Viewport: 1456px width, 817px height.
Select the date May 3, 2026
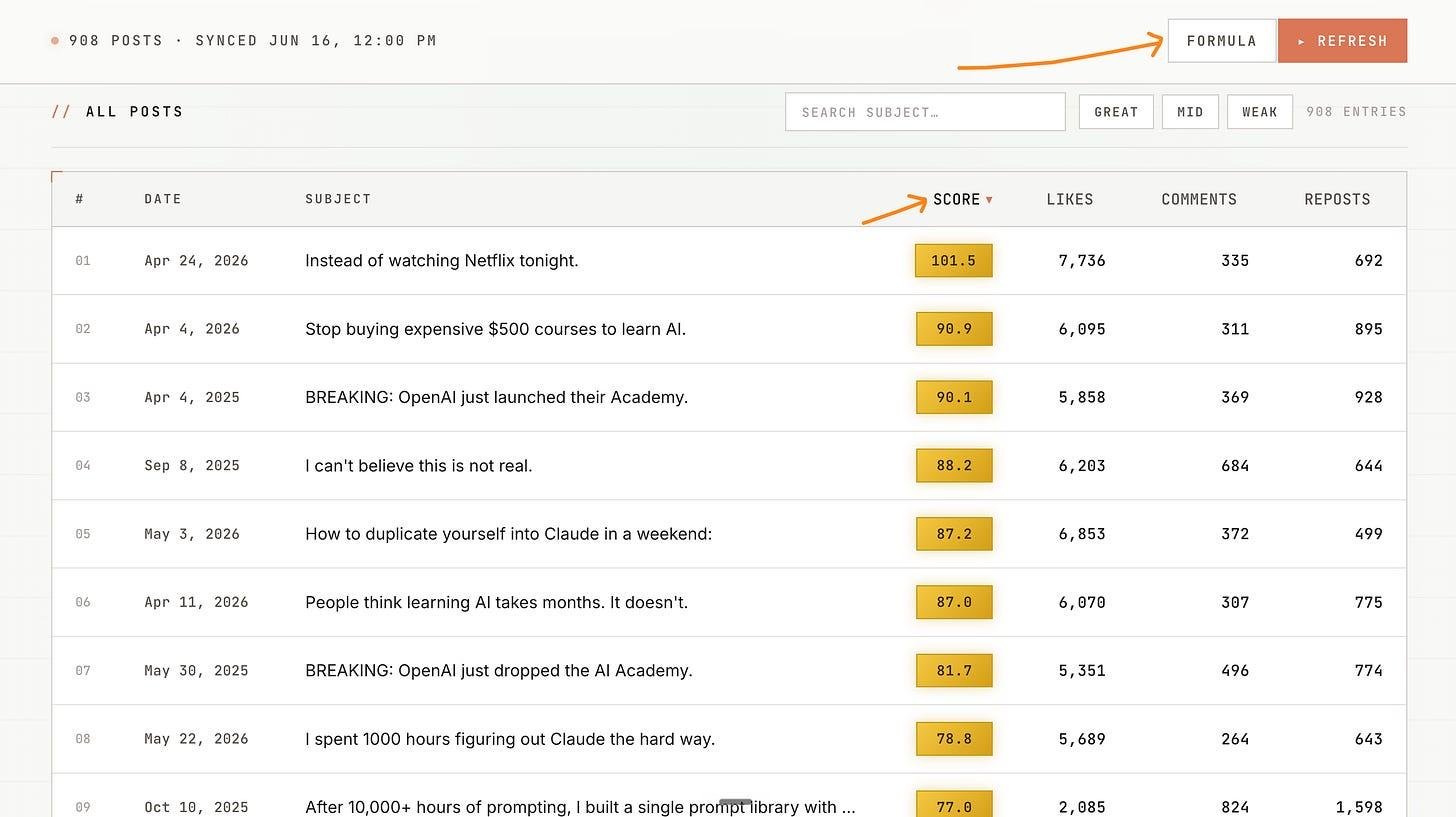point(192,534)
